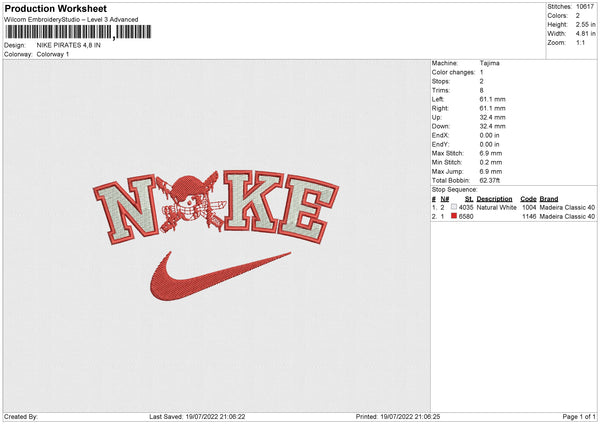Click the Stop Sequence heading

(455, 189)
